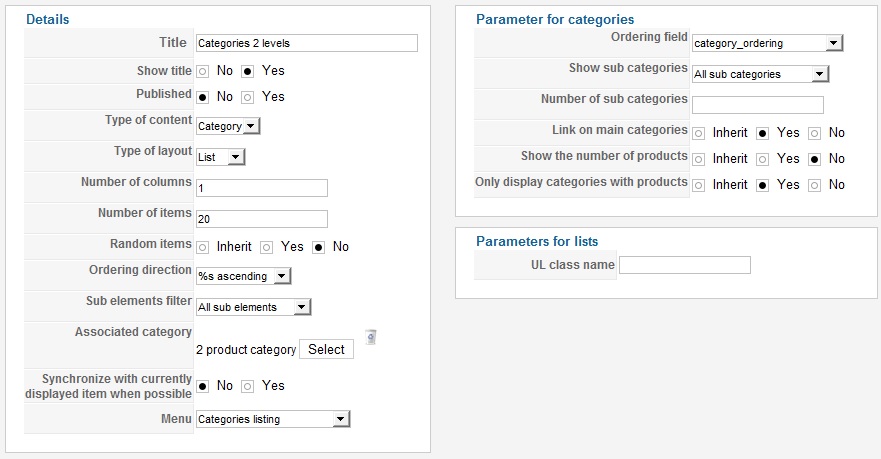Expand the Ordering field dropdown
The image size is (881, 459).
pyautogui.click(x=768, y=43)
